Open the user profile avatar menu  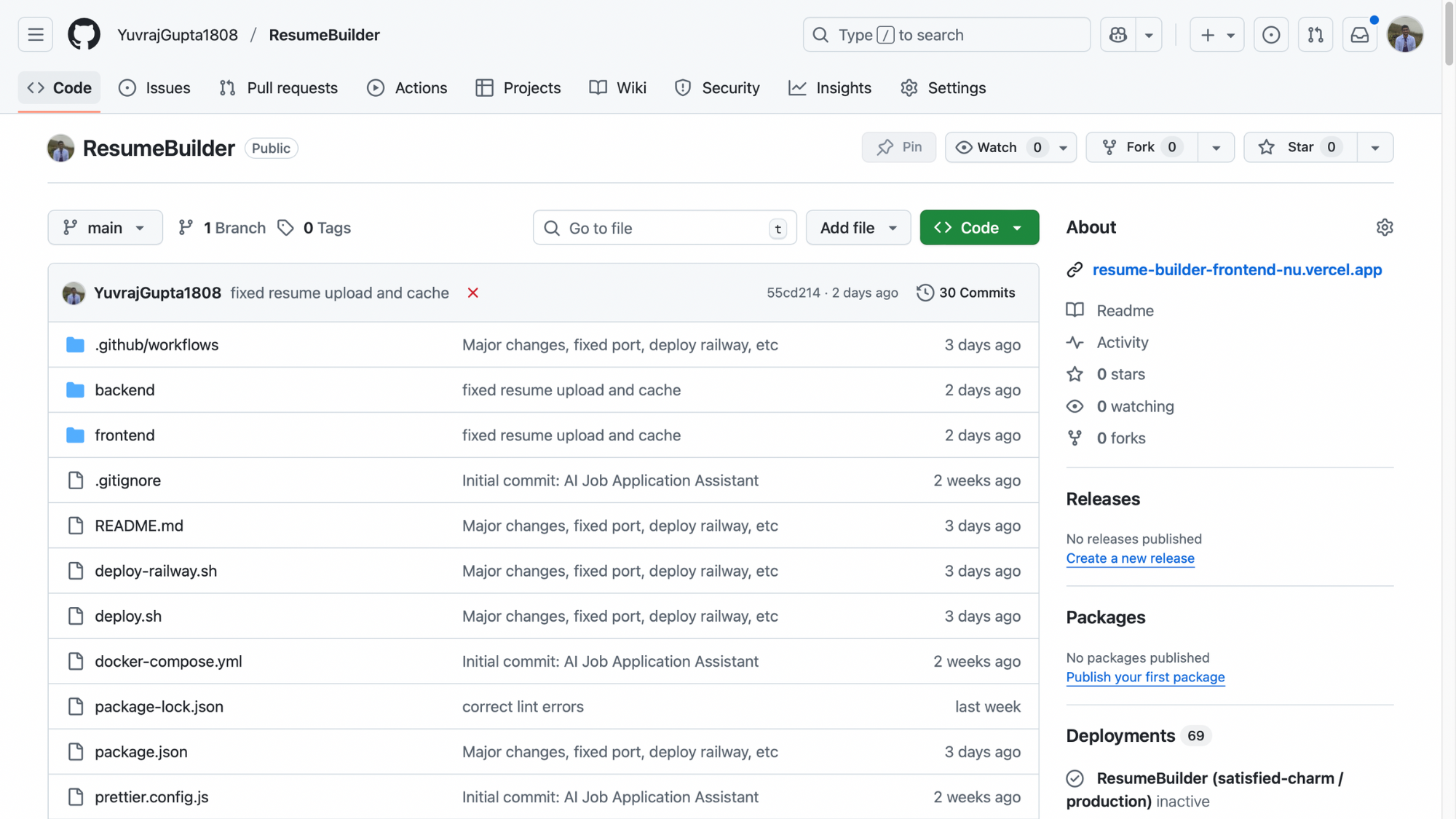pos(1405,35)
